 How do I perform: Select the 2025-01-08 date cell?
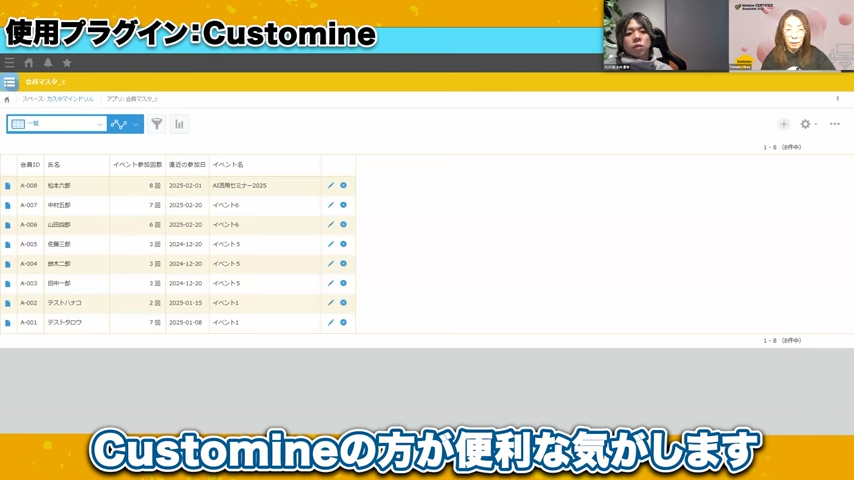tap(187, 323)
